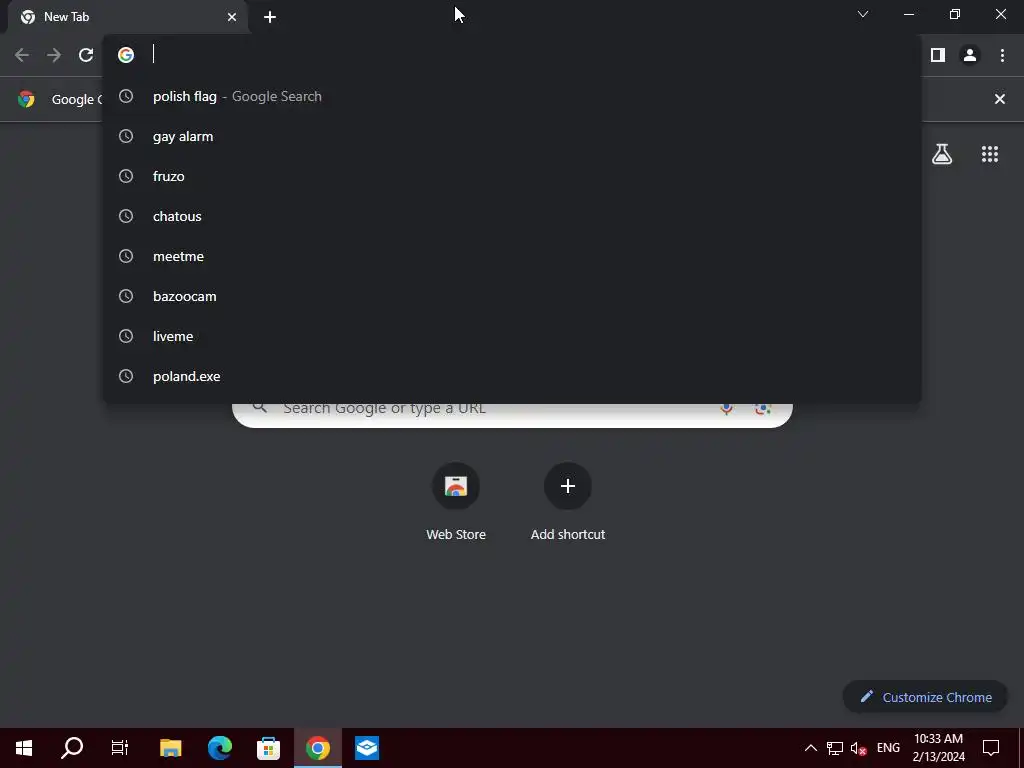Click Add shortcut button
Screen dimensions: 1024x768
point(568,502)
